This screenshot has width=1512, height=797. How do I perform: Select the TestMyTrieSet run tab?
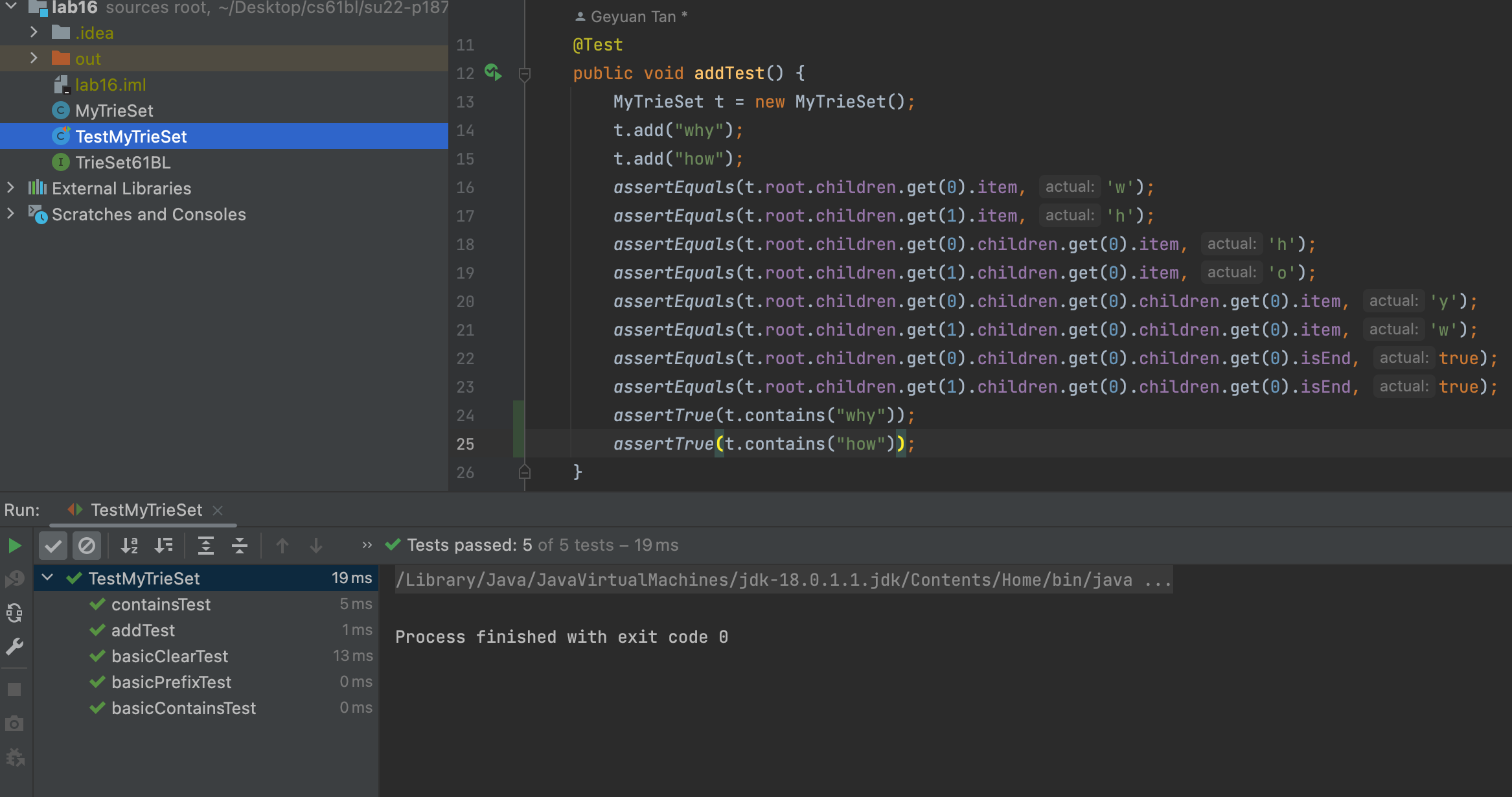tap(146, 510)
